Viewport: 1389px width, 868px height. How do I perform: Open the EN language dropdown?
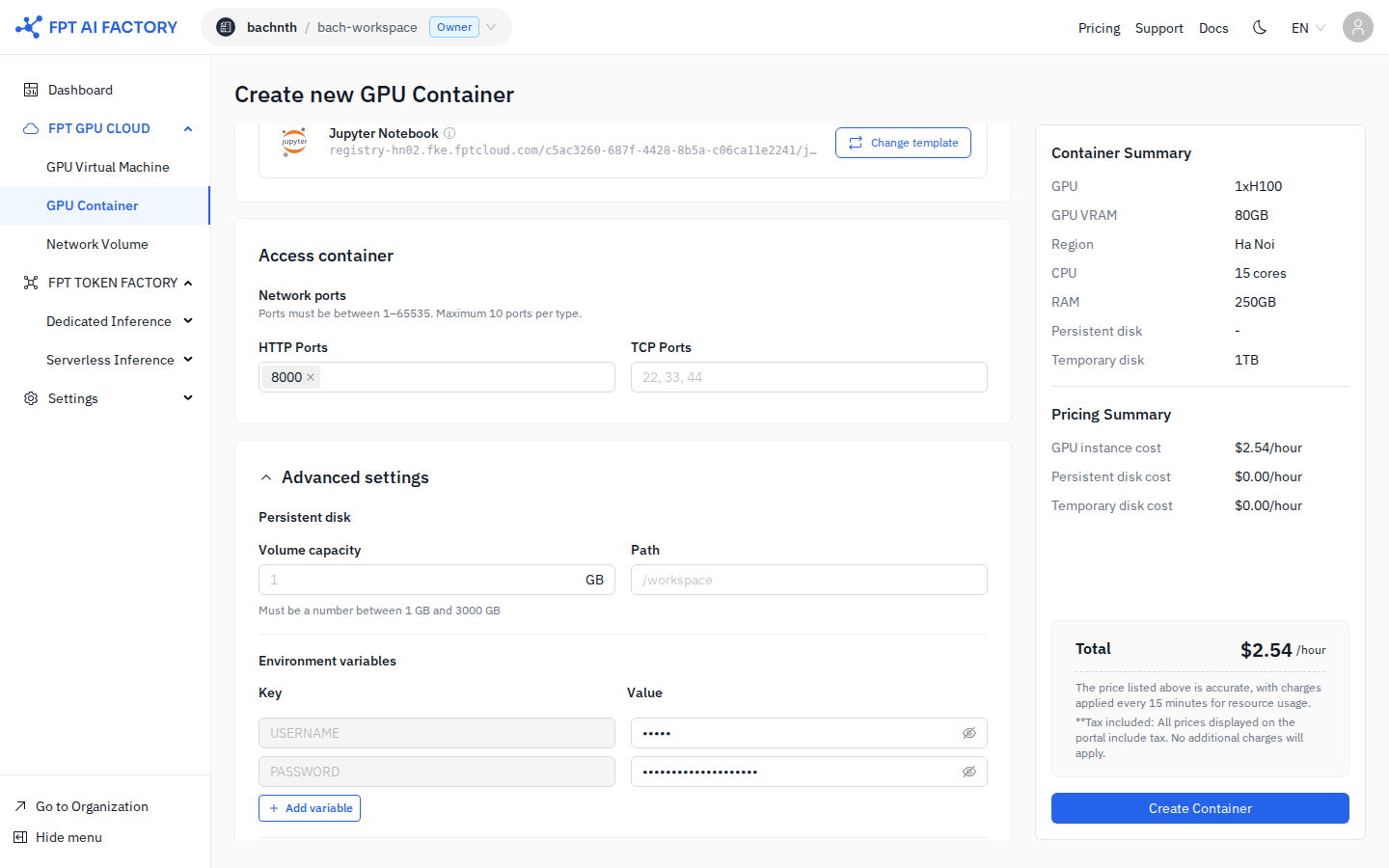pyautogui.click(x=1308, y=28)
